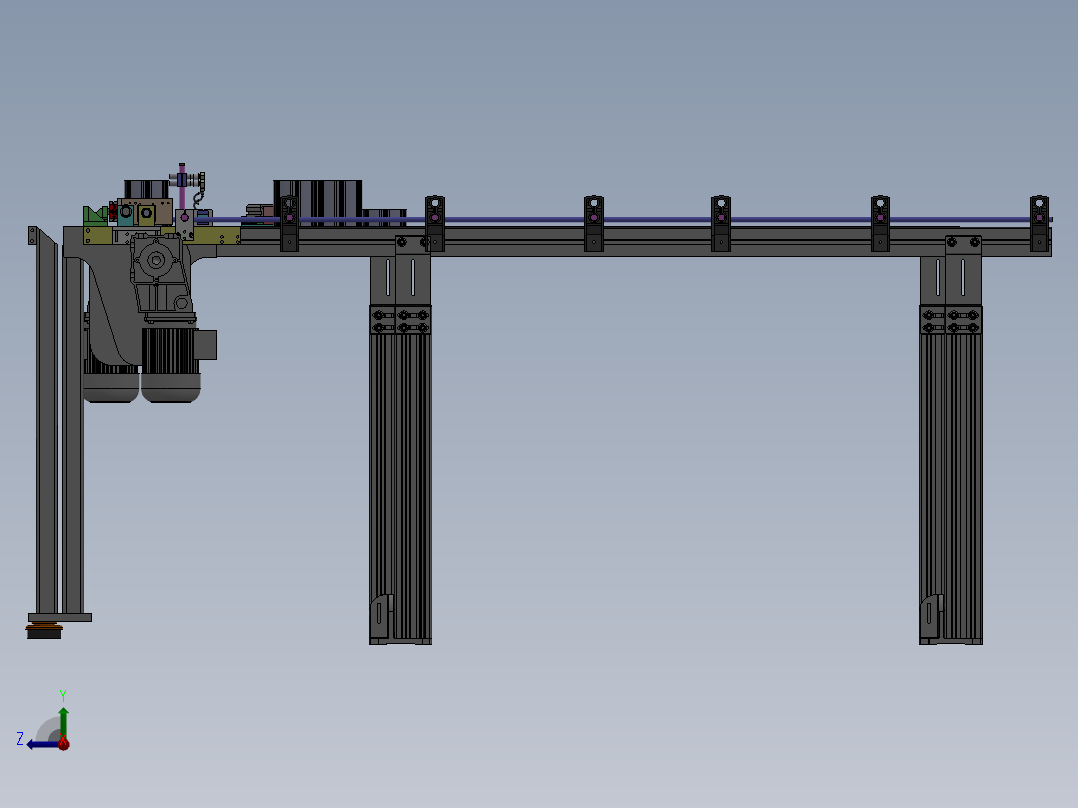Screen dimensions: 1078x808
Task: Select the rightmost rod clamp bracket on the rail
Action: click(1039, 223)
